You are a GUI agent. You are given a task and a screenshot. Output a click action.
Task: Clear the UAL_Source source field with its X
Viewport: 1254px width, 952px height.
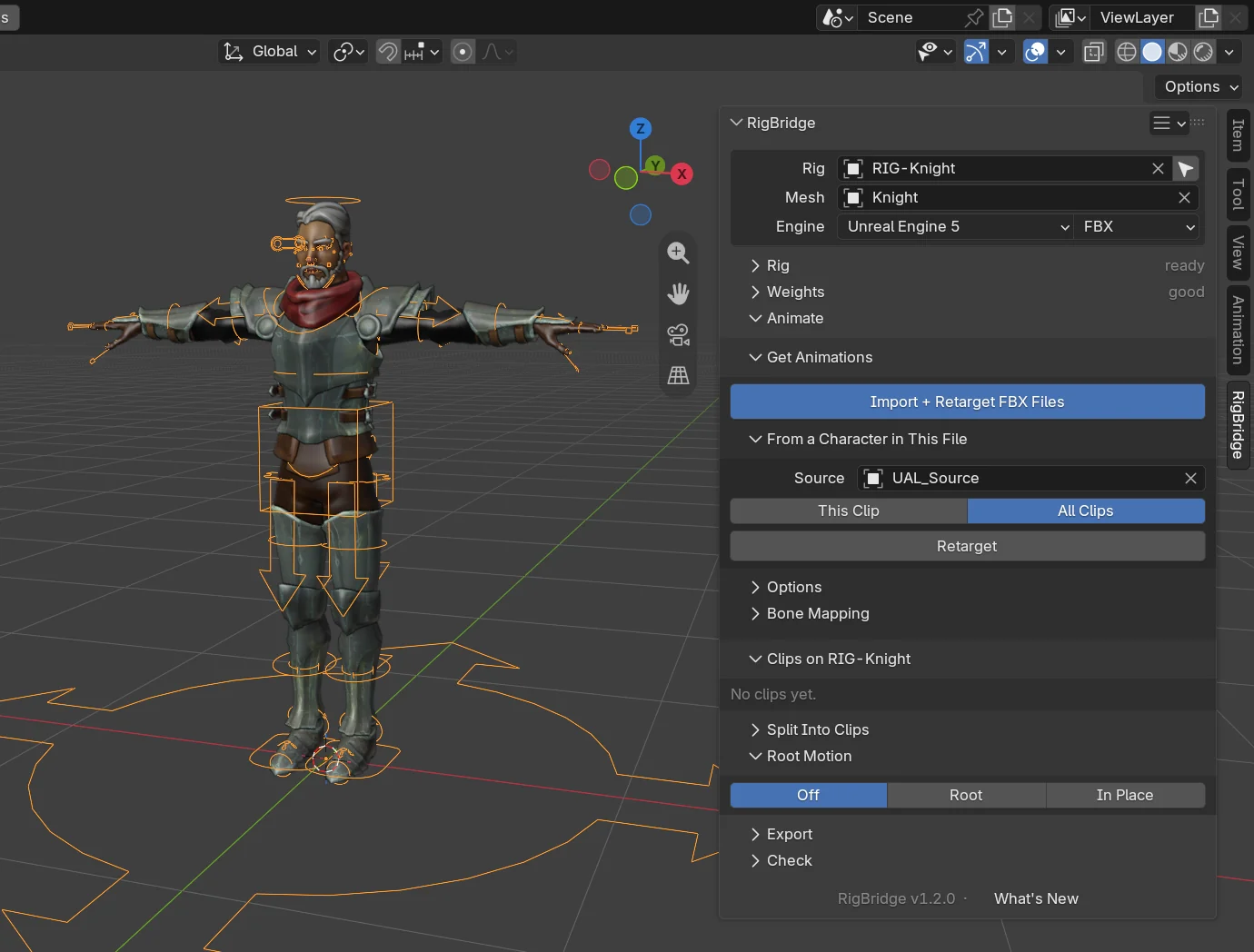[1190, 478]
